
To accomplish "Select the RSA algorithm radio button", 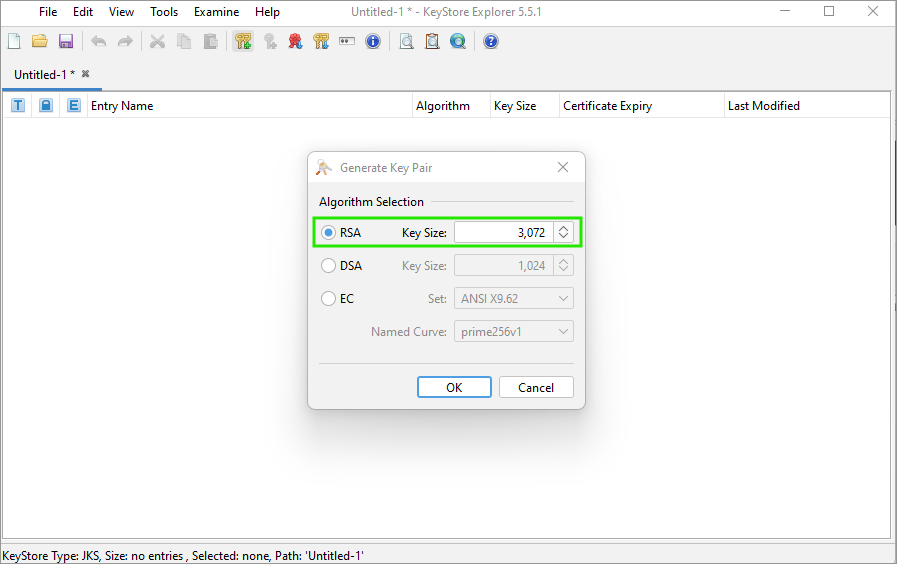I will (328, 233).
